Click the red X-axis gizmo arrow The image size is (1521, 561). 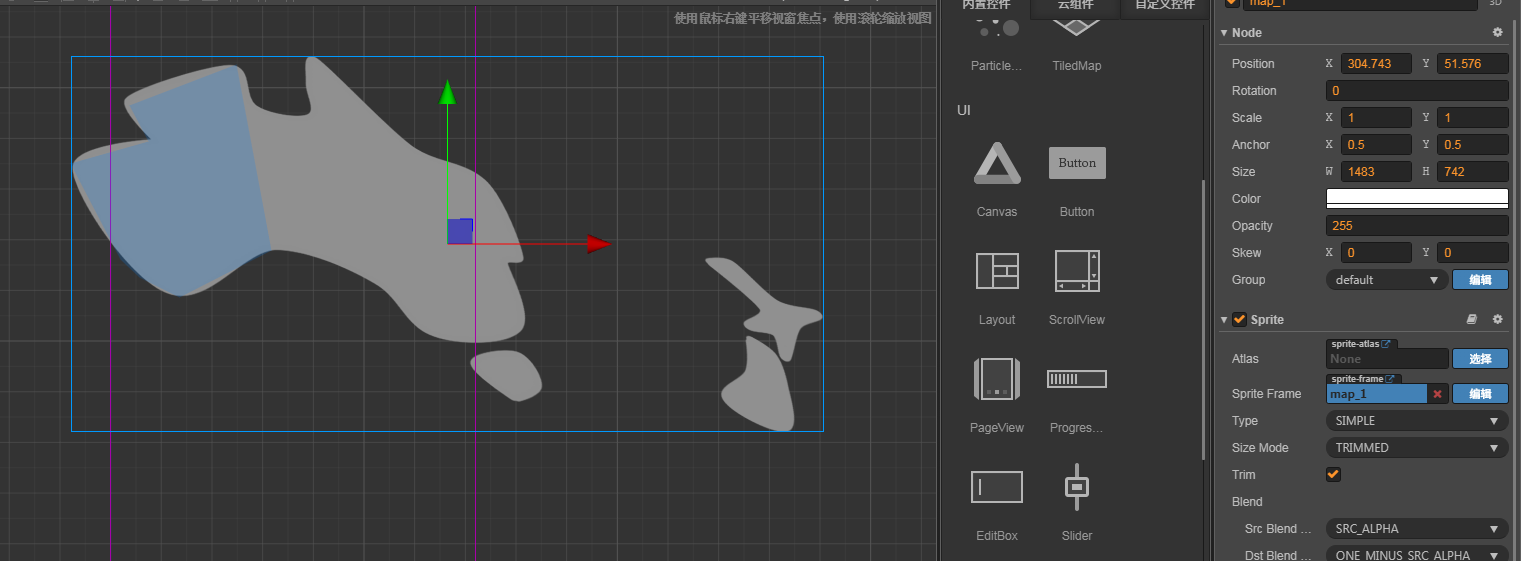tap(599, 244)
